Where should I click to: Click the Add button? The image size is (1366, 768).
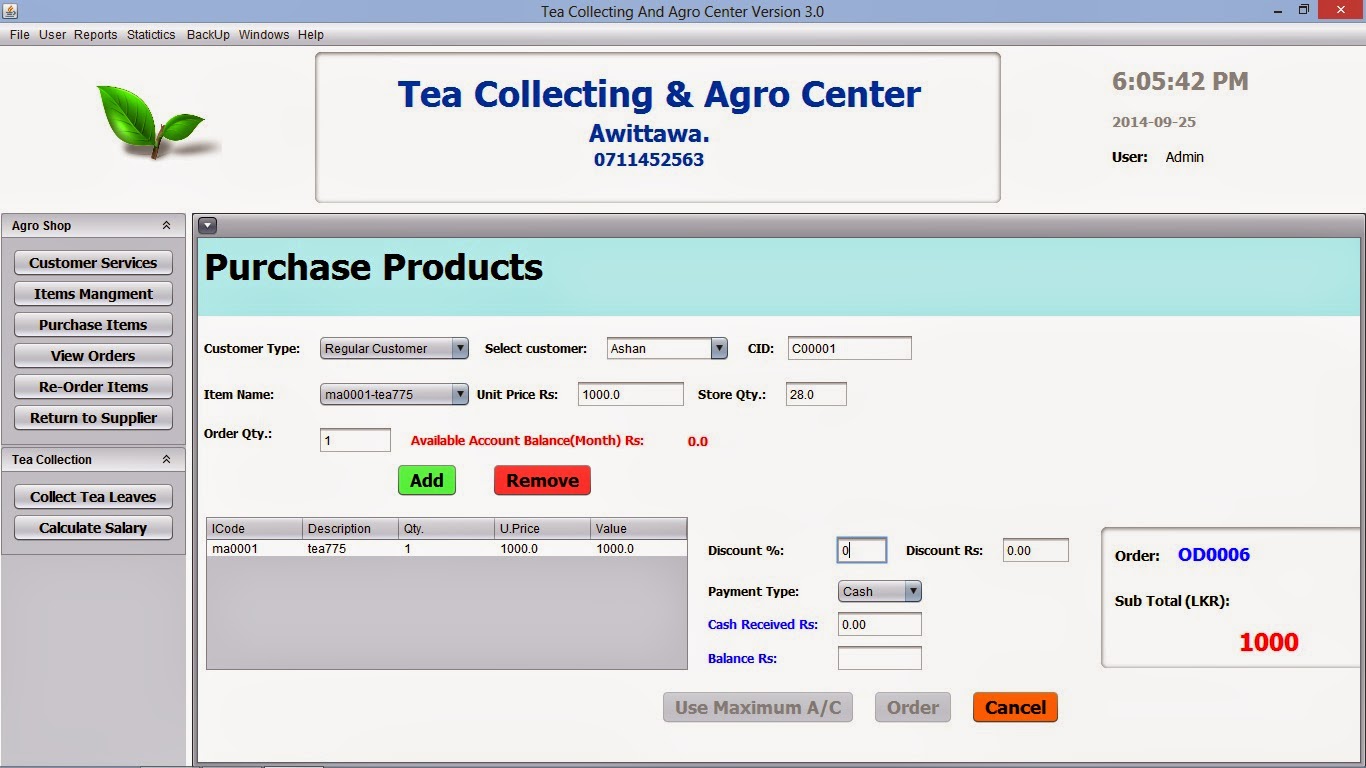tap(427, 480)
